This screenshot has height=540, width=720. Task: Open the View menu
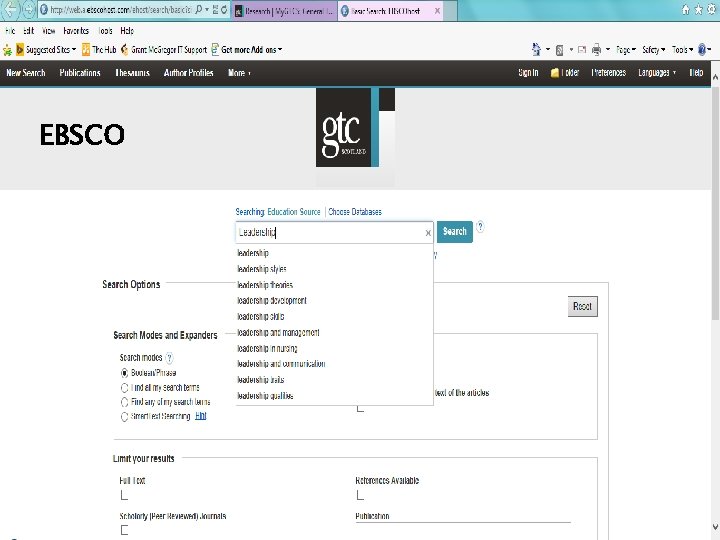click(x=48, y=31)
